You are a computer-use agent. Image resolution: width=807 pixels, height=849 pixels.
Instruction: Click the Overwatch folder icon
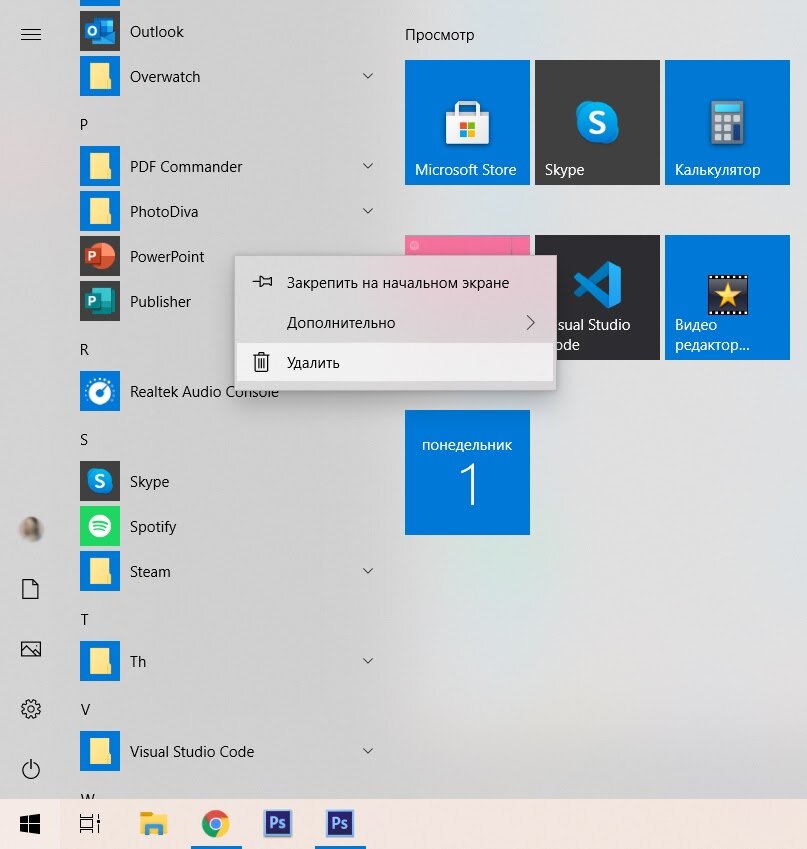click(100, 76)
